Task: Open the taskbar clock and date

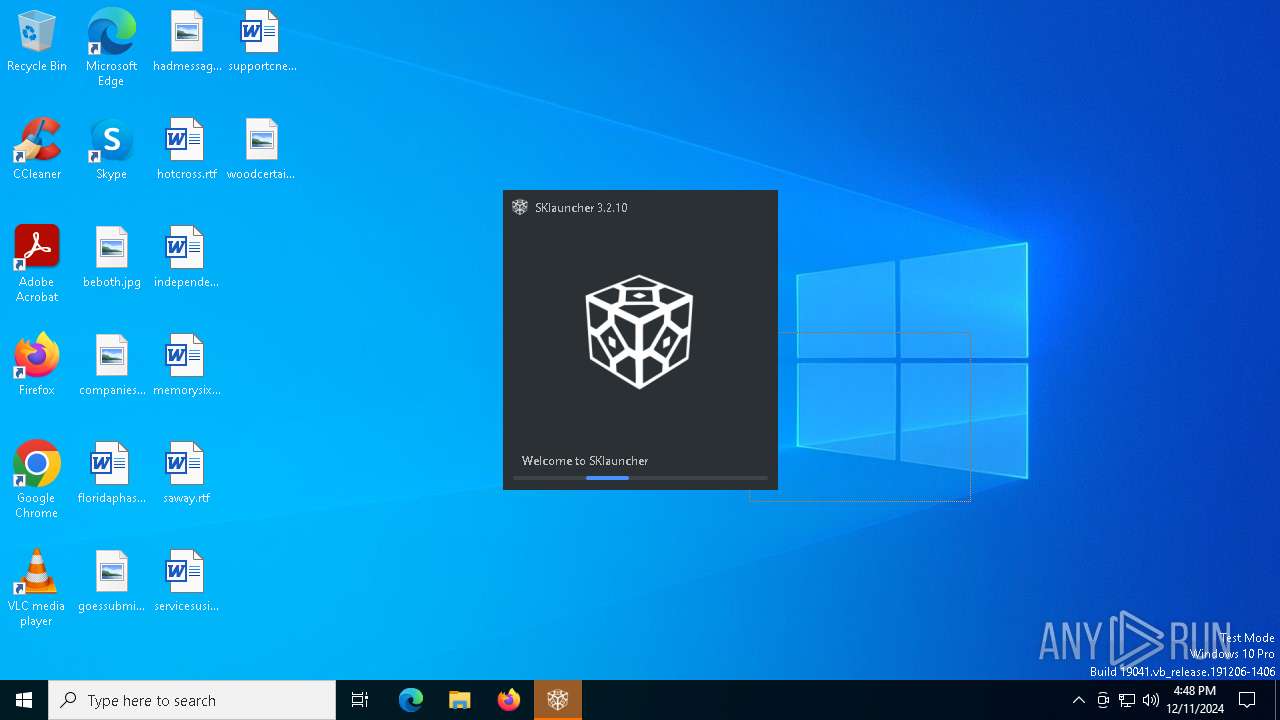Action: click(x=1195, y=700)
